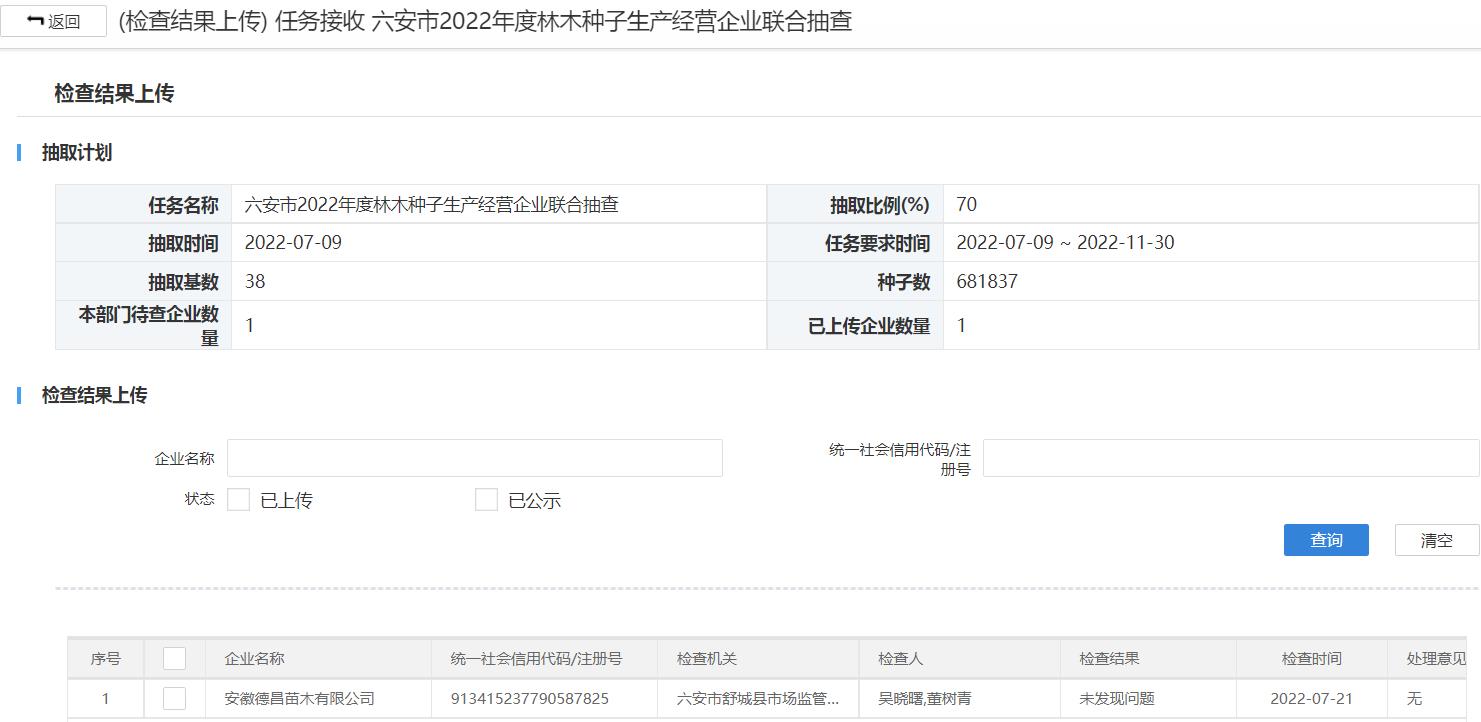Click the 六安市舒城县市场监管 agency cell
The image size is (1481, 722).
[x=758, y=699]
